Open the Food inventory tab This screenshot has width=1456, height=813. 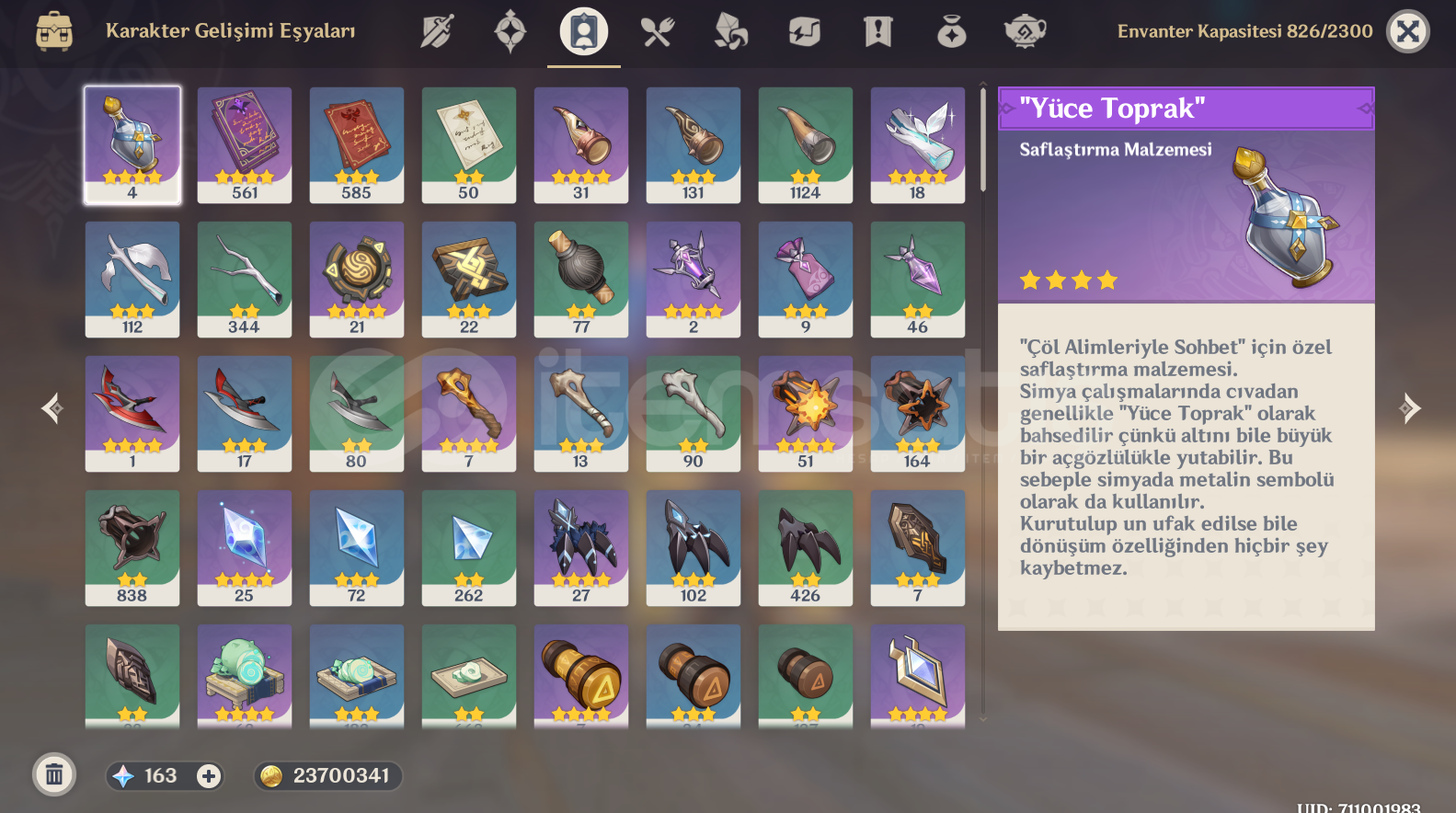coord(658,32)
